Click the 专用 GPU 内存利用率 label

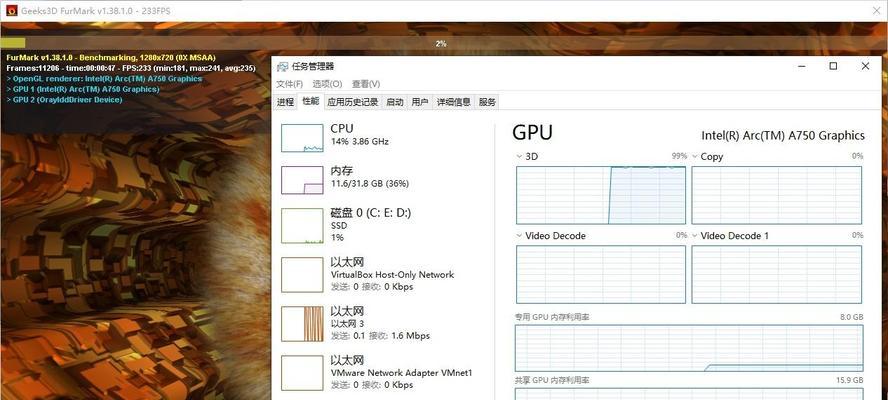tap(552, 317)
